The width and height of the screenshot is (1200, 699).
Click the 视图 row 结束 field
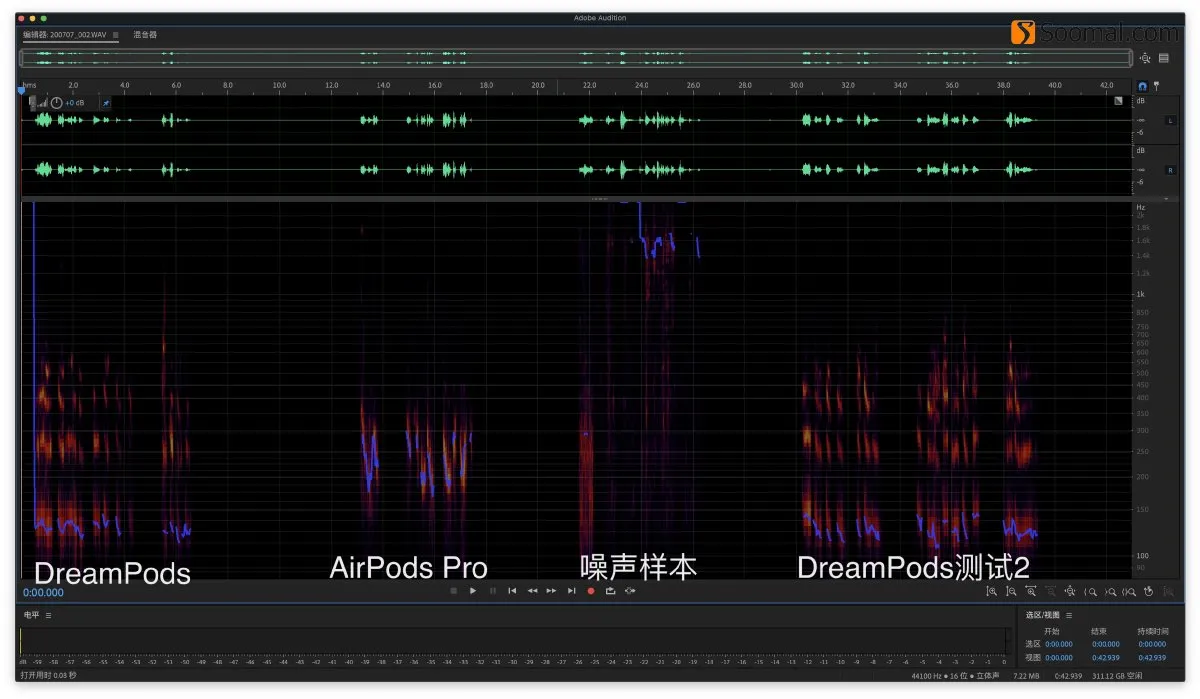1106,658
